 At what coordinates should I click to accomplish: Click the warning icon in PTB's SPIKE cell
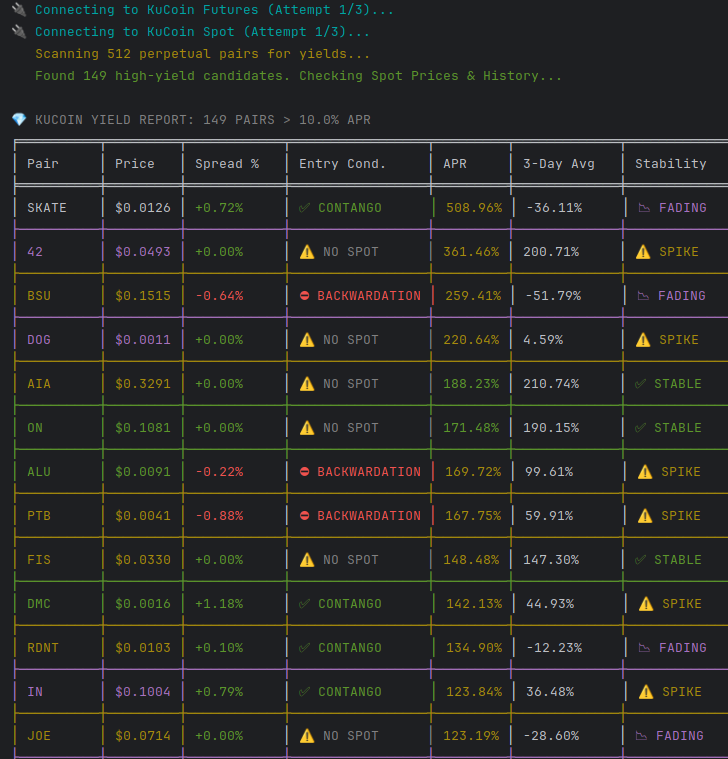coord(645,516)
